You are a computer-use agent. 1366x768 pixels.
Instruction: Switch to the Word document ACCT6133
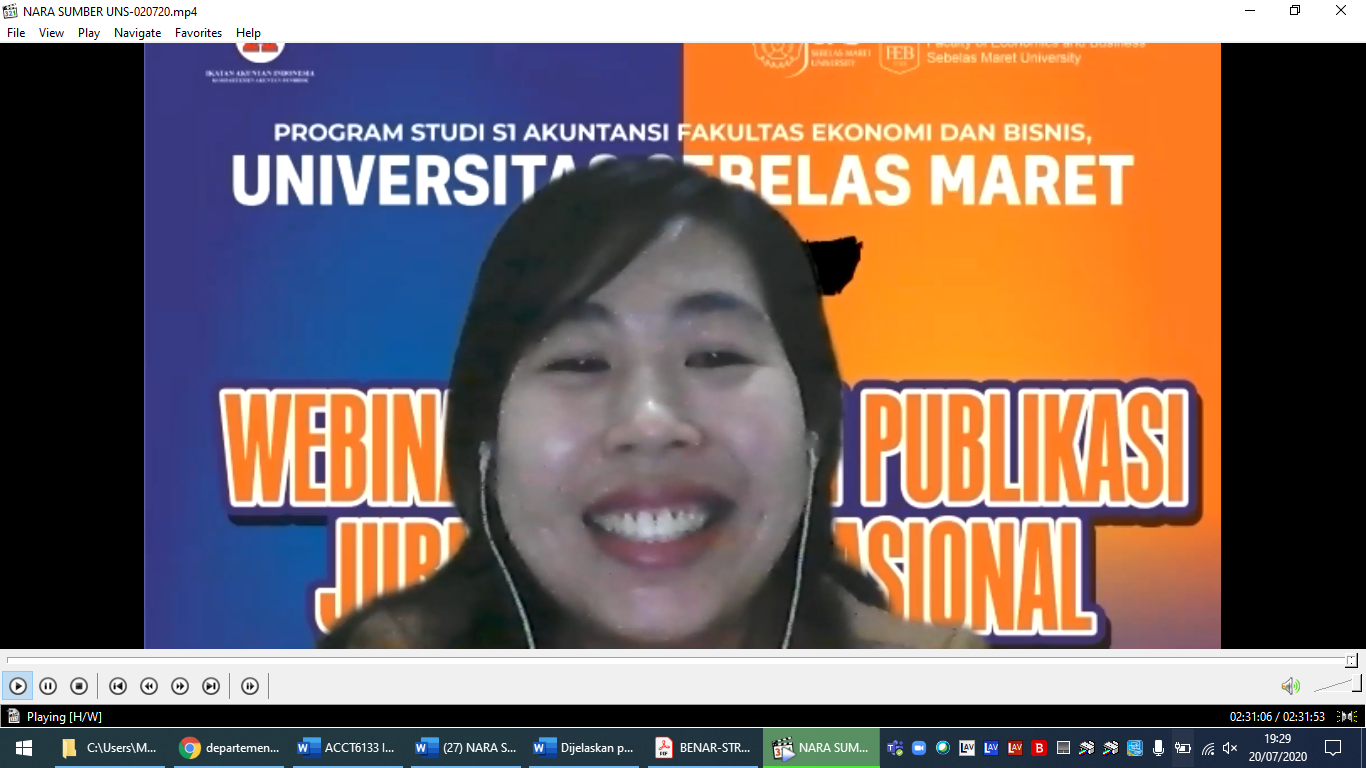(x=347, y=748)
